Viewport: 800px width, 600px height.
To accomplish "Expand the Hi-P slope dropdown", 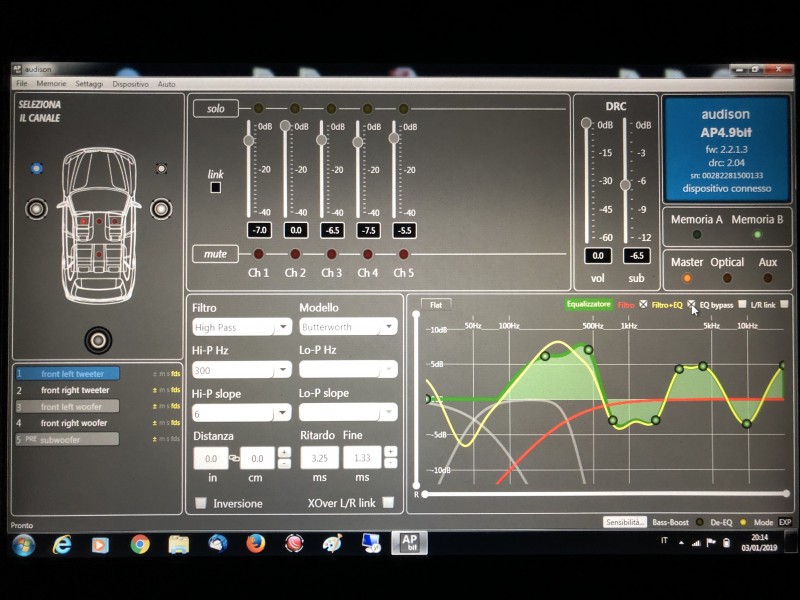I will point(242,413).
